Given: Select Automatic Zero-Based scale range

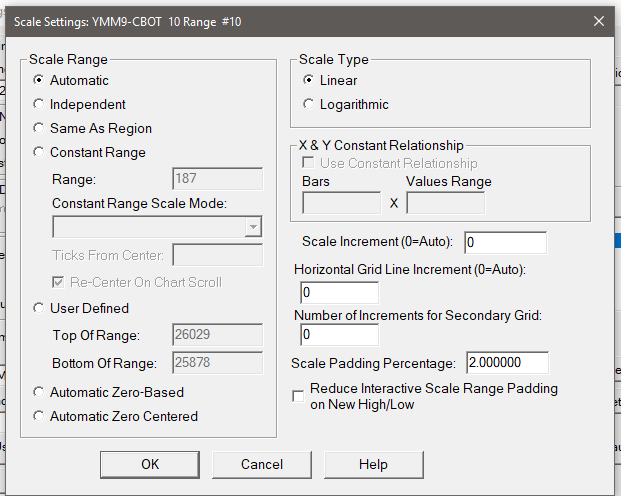Looking at the screenshot, I should pos(39,392).
